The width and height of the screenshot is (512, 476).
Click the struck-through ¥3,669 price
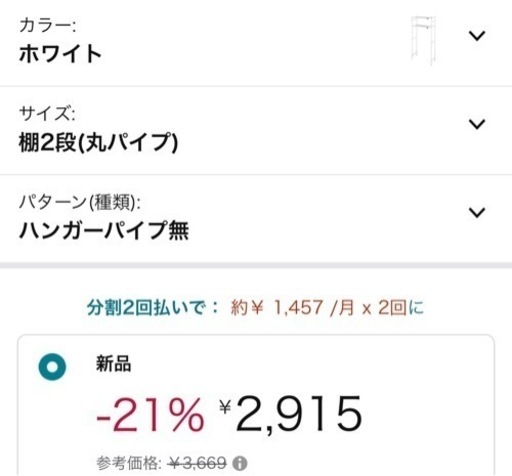pos(198,463)
